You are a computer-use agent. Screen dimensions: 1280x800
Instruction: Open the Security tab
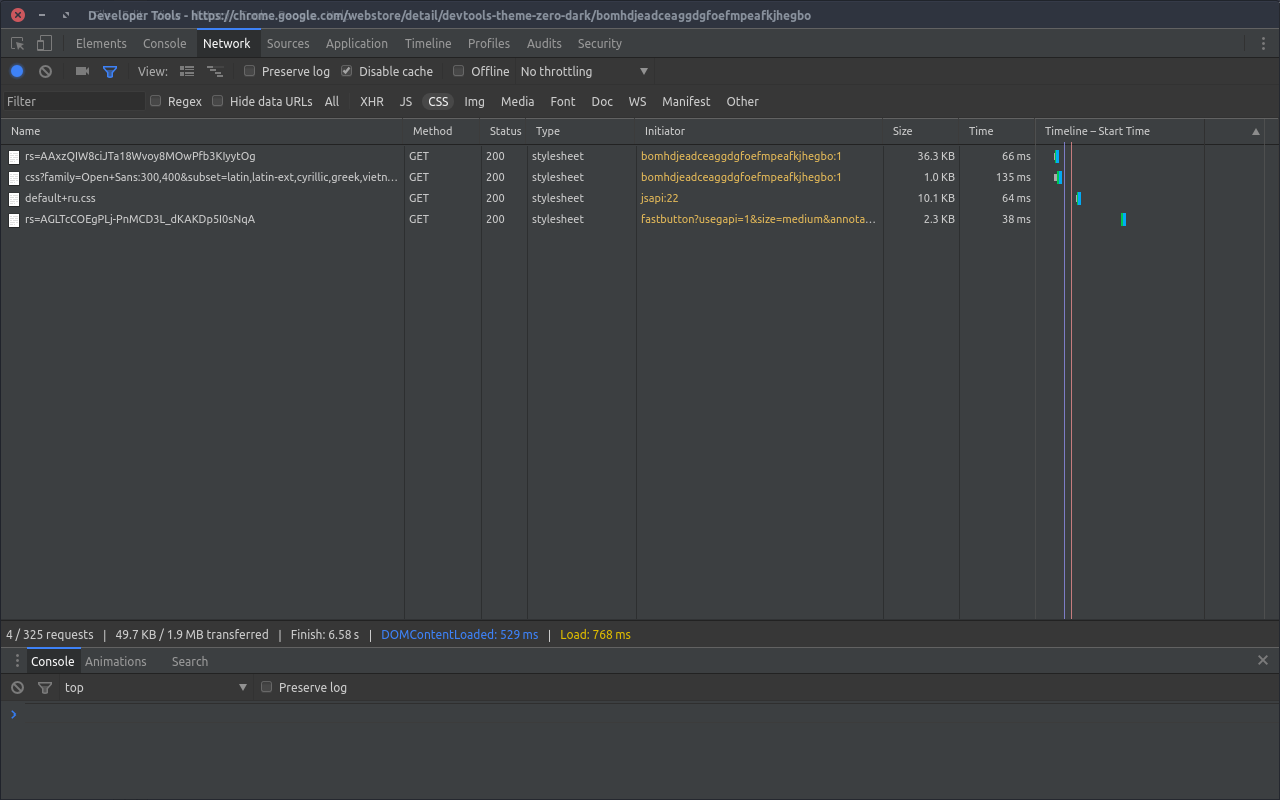600,43
